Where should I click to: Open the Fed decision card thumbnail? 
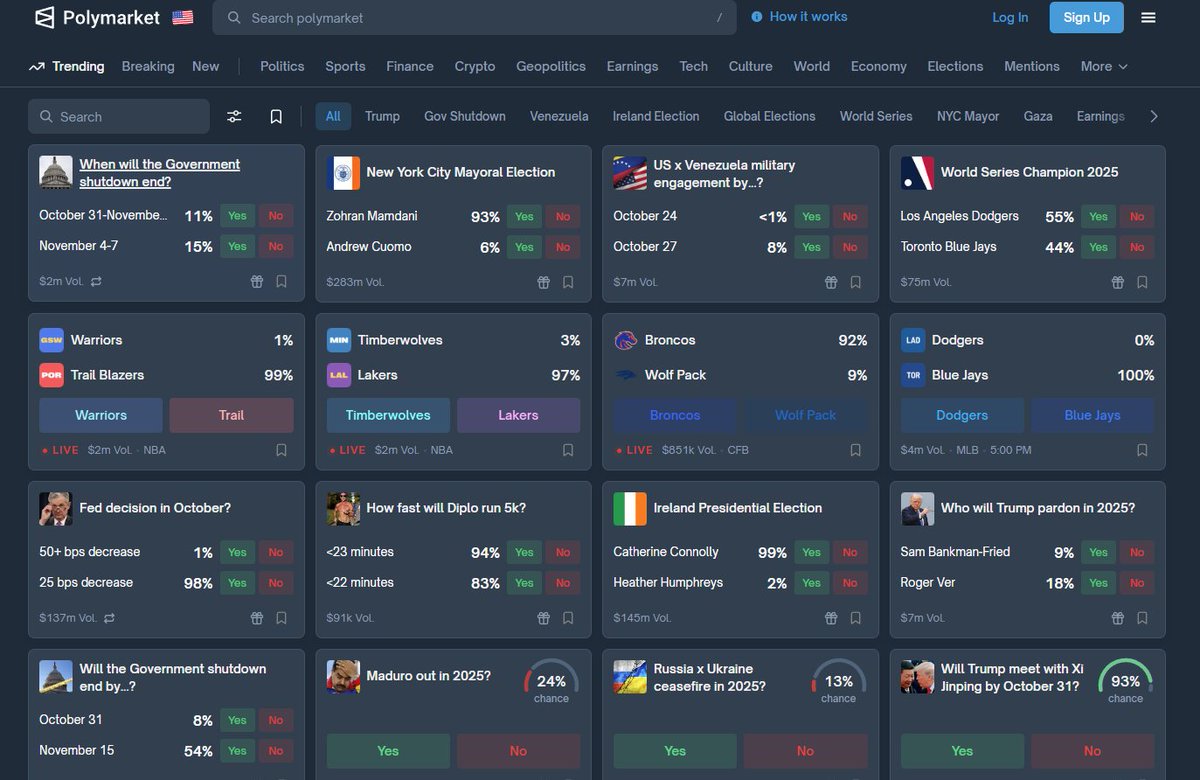56,509
